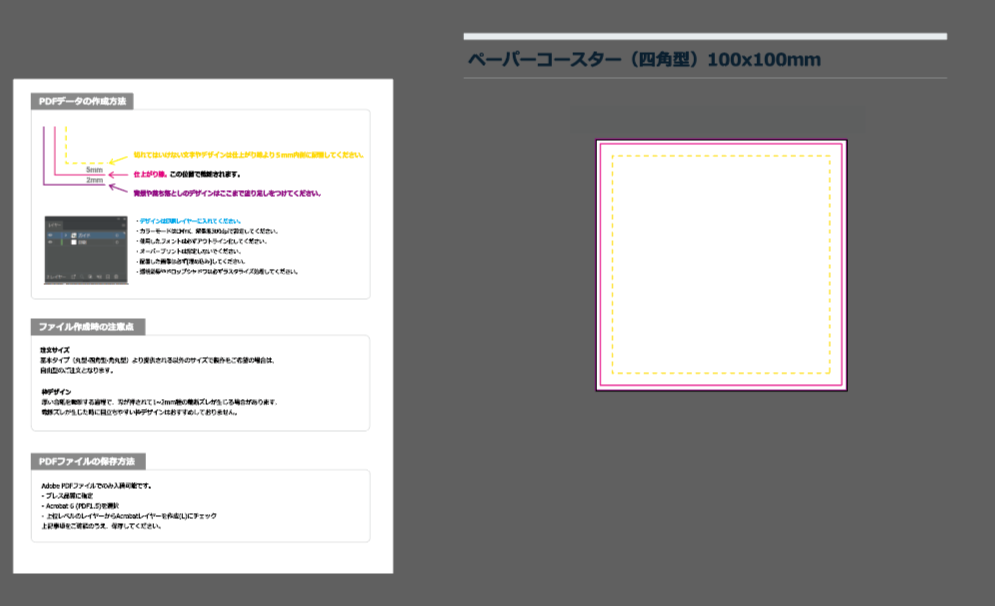This screenshot has height=606, width=995.
Task: Click the blue デザイン layer instruction line
Action: click(189, 221)
